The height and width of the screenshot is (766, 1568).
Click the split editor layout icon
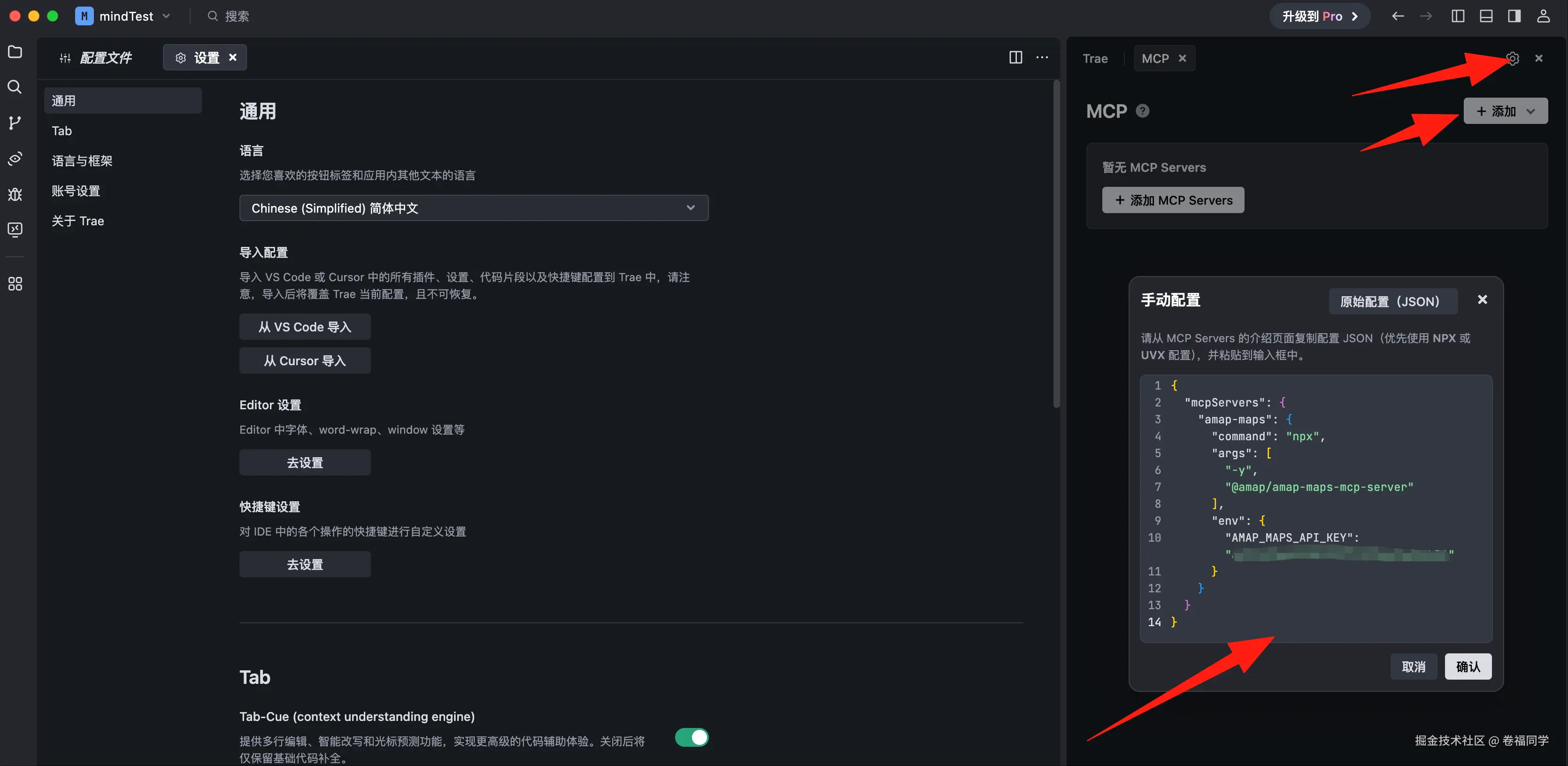[x=1015, y=57]
